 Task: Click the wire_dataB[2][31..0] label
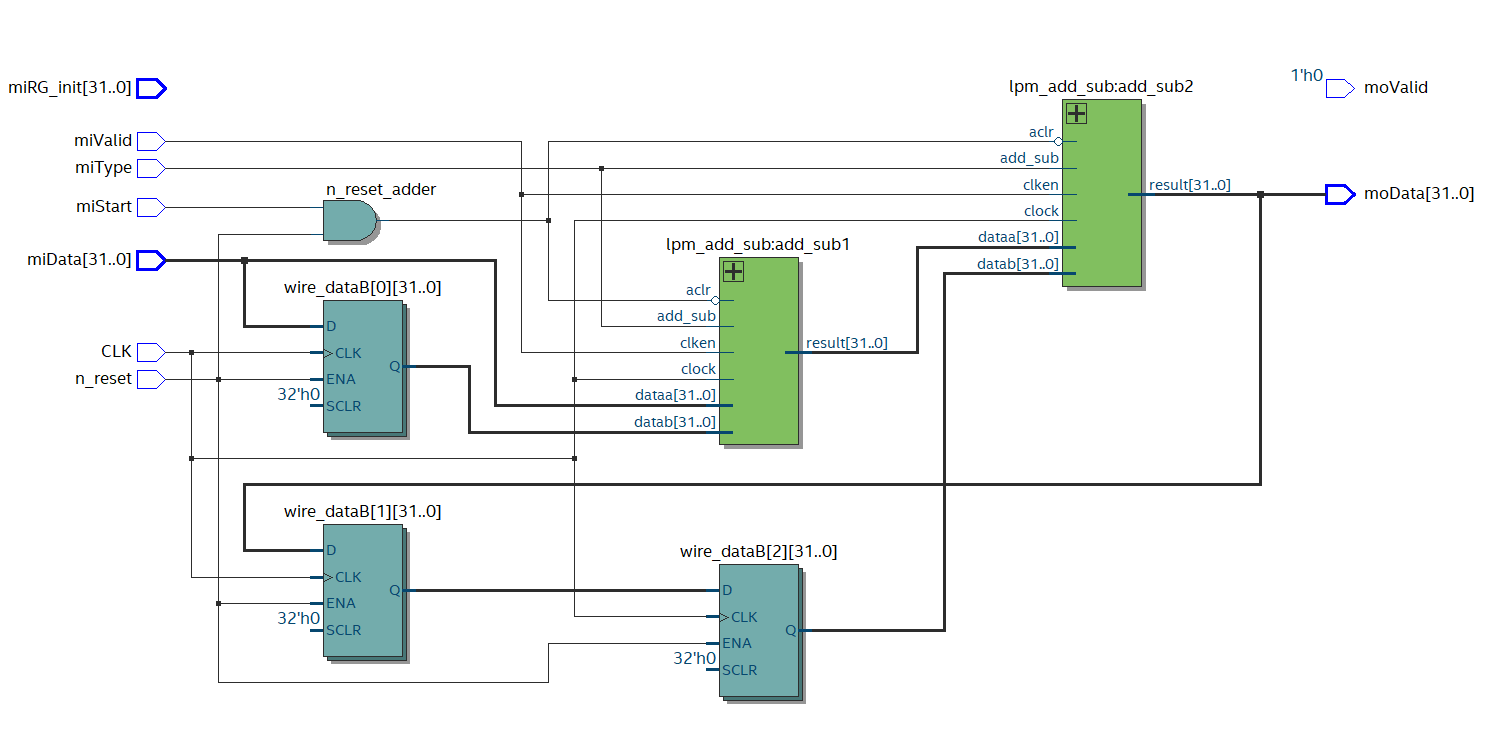click(758, 551)
